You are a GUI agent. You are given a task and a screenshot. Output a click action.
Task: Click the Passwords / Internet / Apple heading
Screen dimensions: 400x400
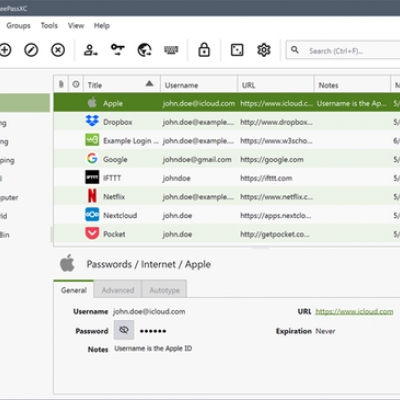tap(149, 264)
